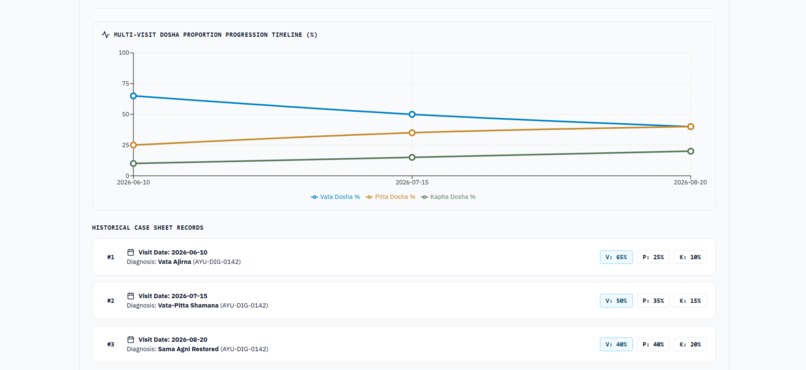Click the 50 y-axis tick label
Screen dimensions: 806x370
(125, 114)
